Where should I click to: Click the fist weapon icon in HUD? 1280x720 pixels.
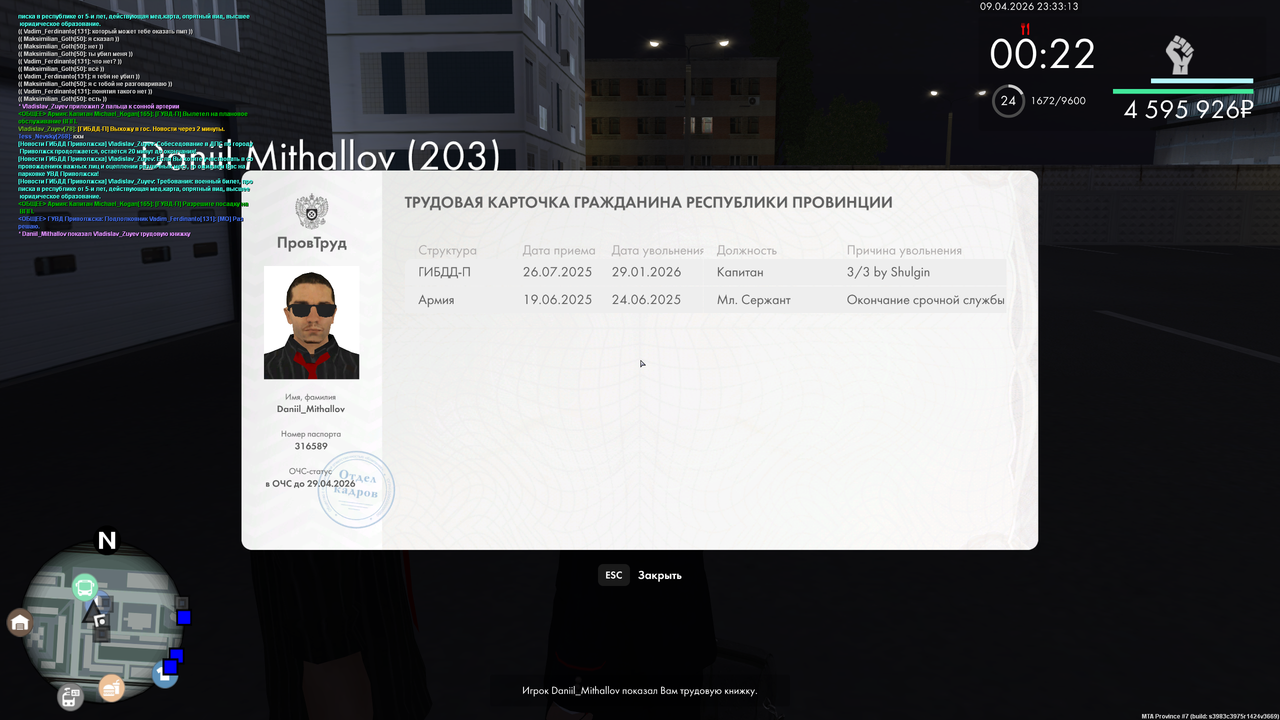(x=1180, y=55)
